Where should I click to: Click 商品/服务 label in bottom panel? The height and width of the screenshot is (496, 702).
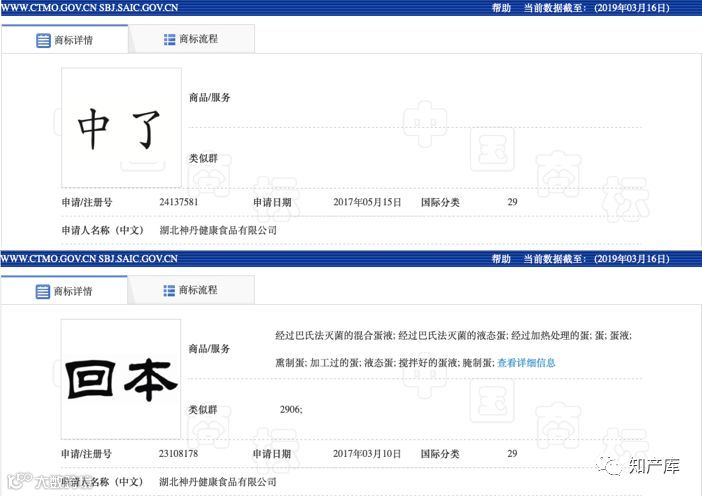coord(209,349)
